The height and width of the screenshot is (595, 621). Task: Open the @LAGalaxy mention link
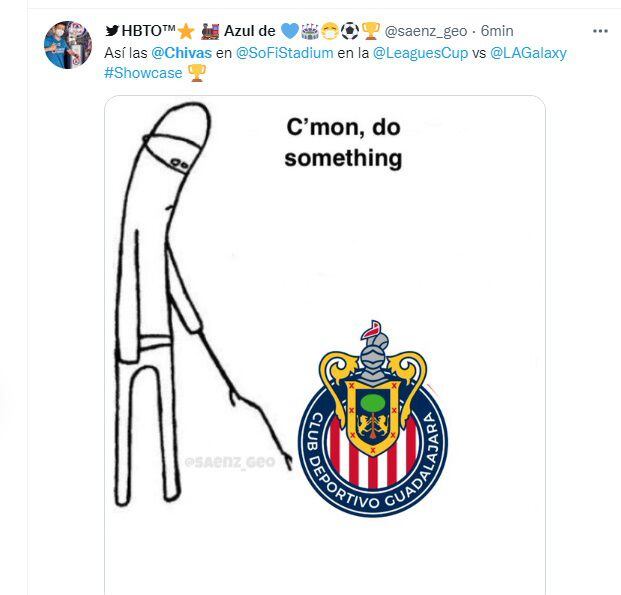(x=528, y=53)
